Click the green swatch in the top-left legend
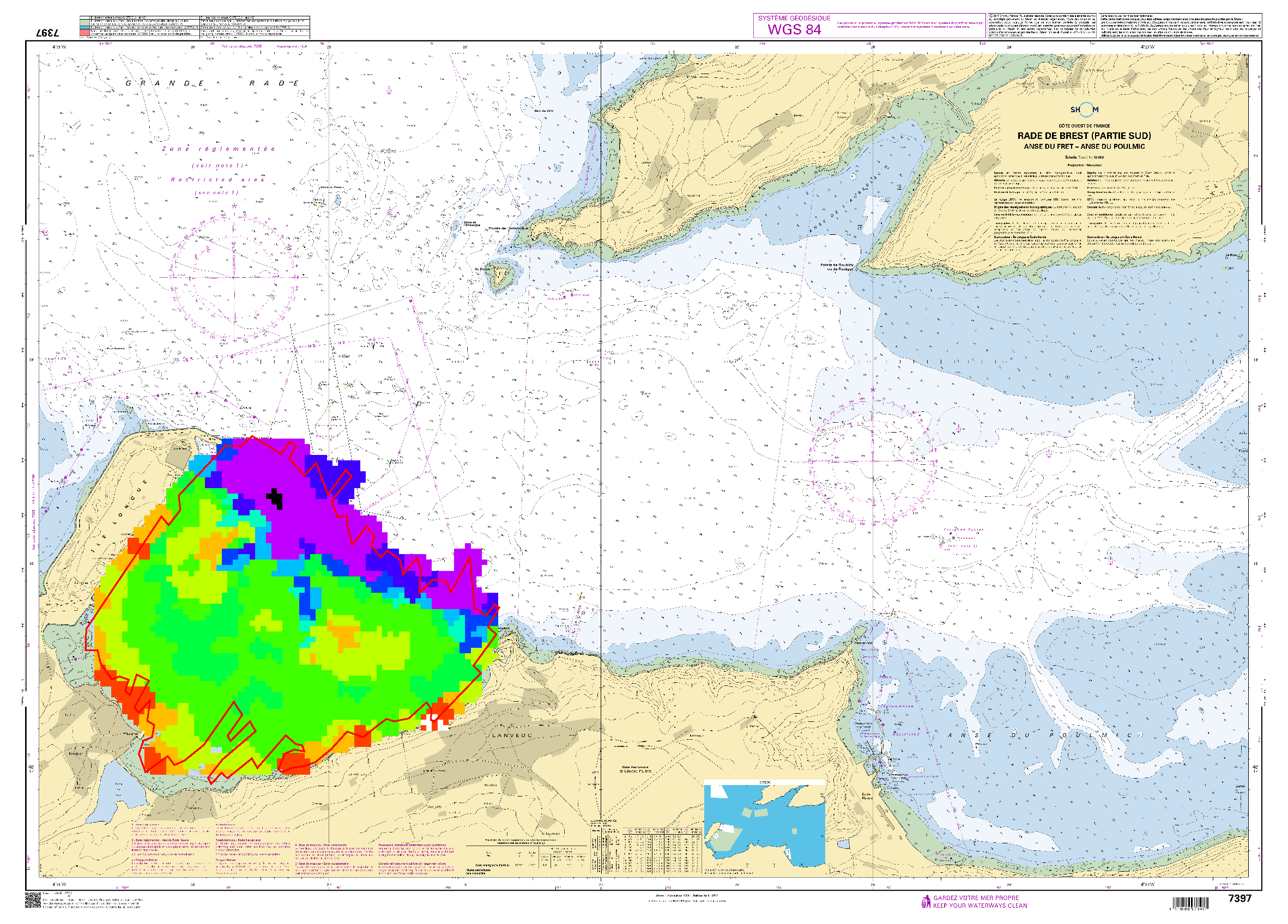 tap(84, 22)
